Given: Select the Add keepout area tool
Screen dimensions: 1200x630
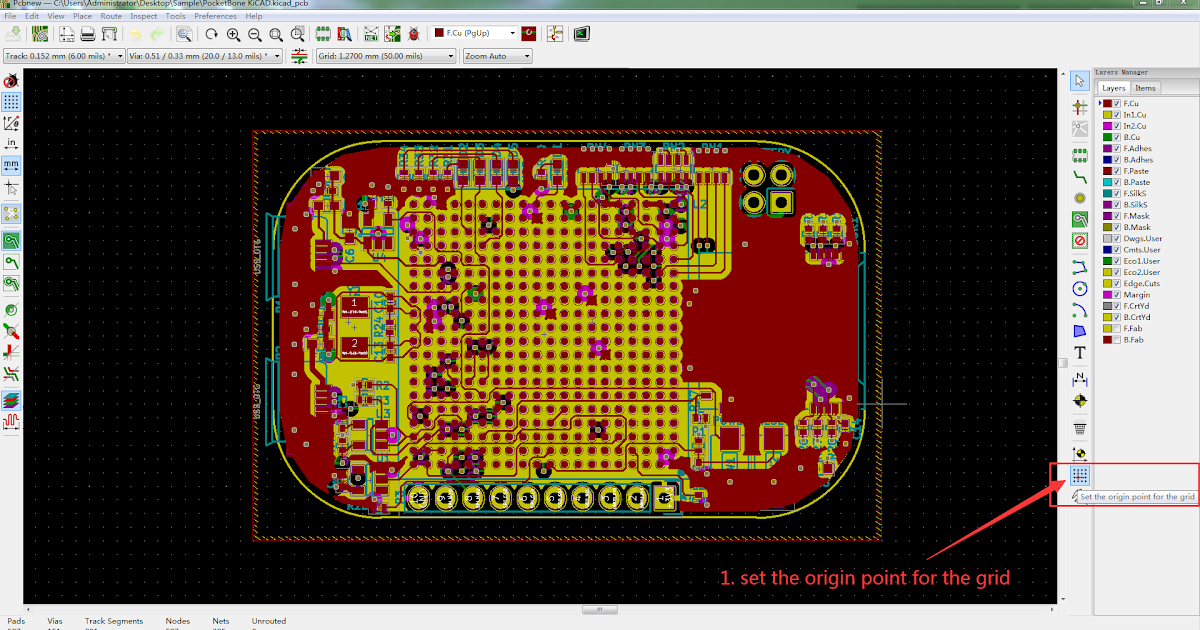Looking at the screenshot, I should [x=1079, y=241].
